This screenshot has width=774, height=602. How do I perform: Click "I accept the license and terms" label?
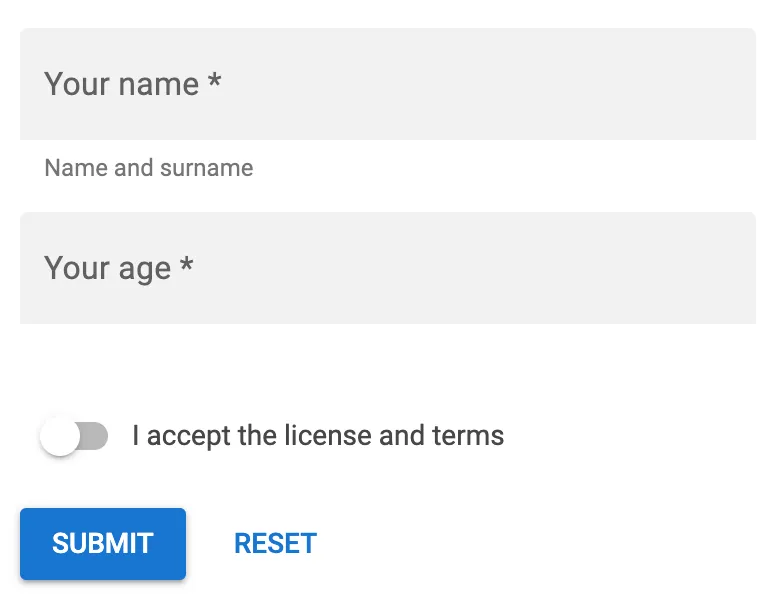coord(318,436)
